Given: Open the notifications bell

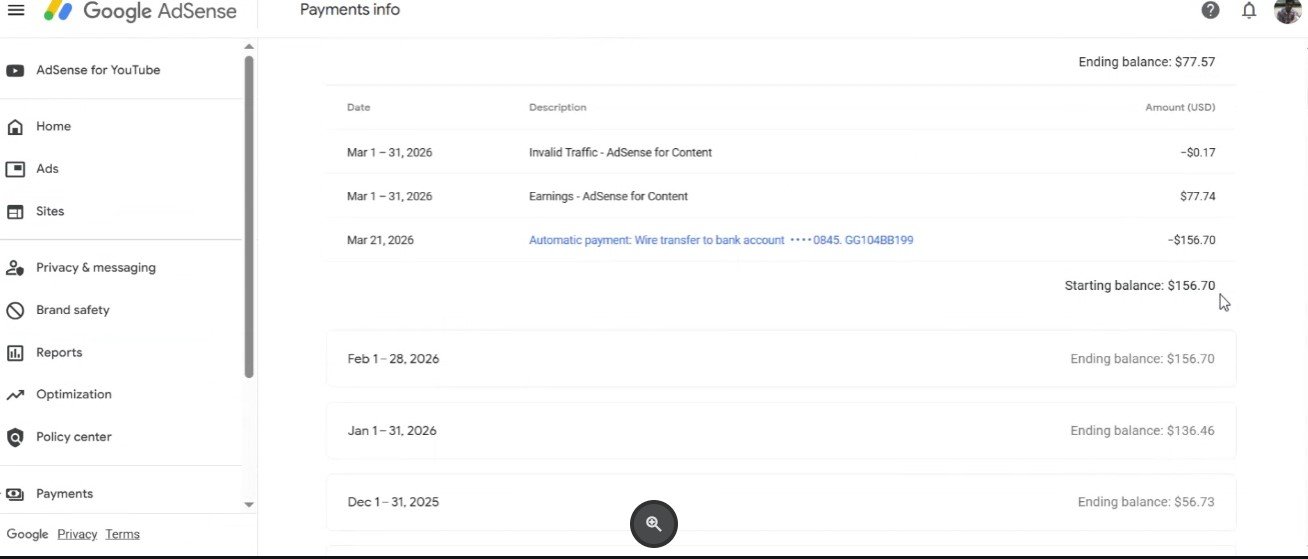Looking at the screenshot, I should pos(1249,11).
